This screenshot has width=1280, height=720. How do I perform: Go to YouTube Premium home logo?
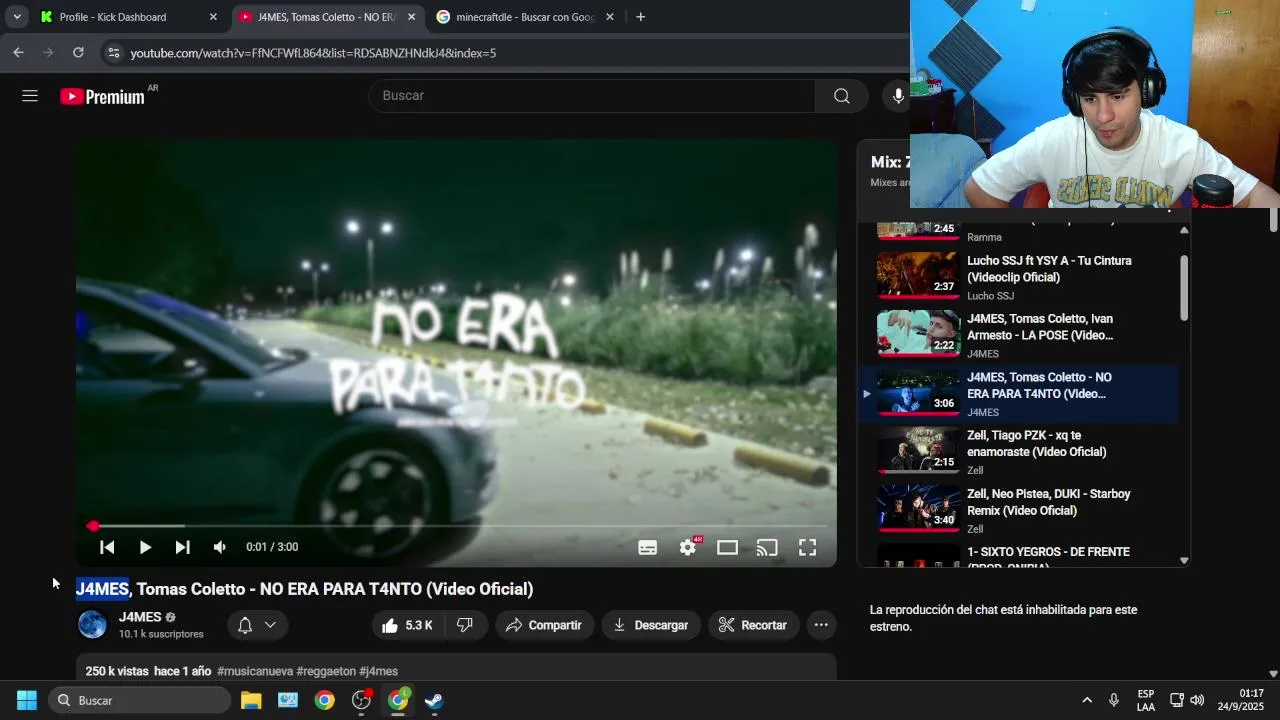click(x=103, y=96)
